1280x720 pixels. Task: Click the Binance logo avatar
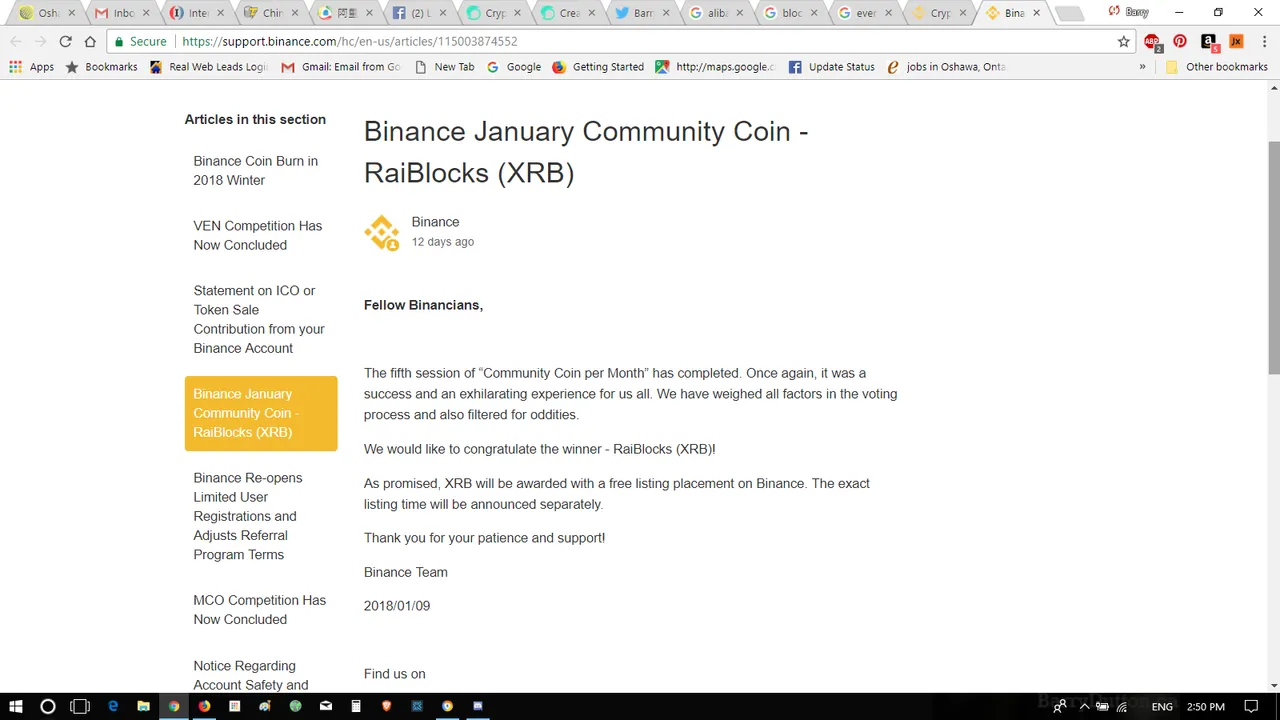(381, 232)
